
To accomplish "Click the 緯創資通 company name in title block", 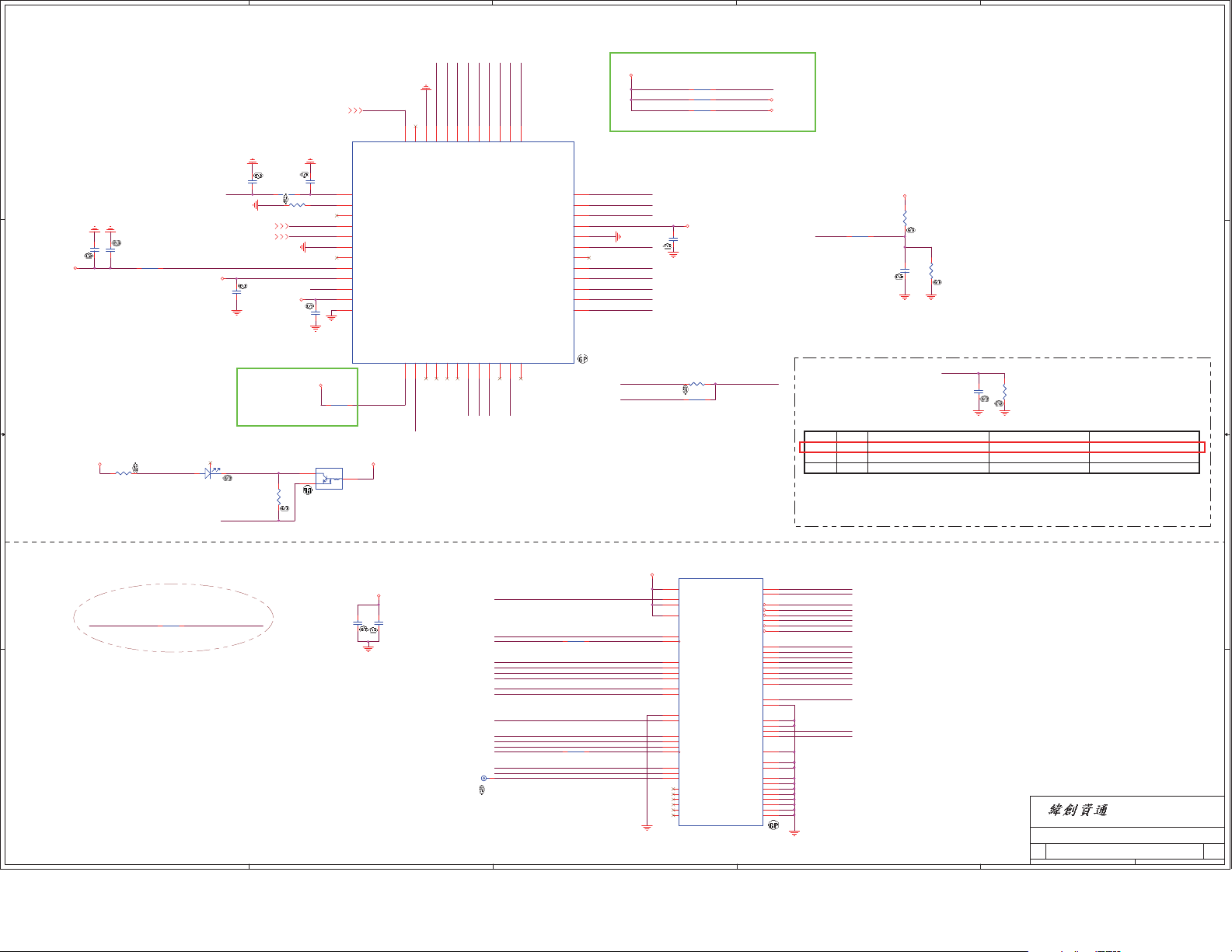I will tap(1078, 810).
